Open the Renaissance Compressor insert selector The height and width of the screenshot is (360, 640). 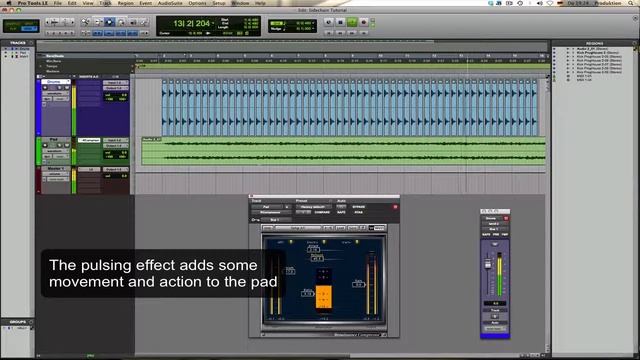pos(271,212)
